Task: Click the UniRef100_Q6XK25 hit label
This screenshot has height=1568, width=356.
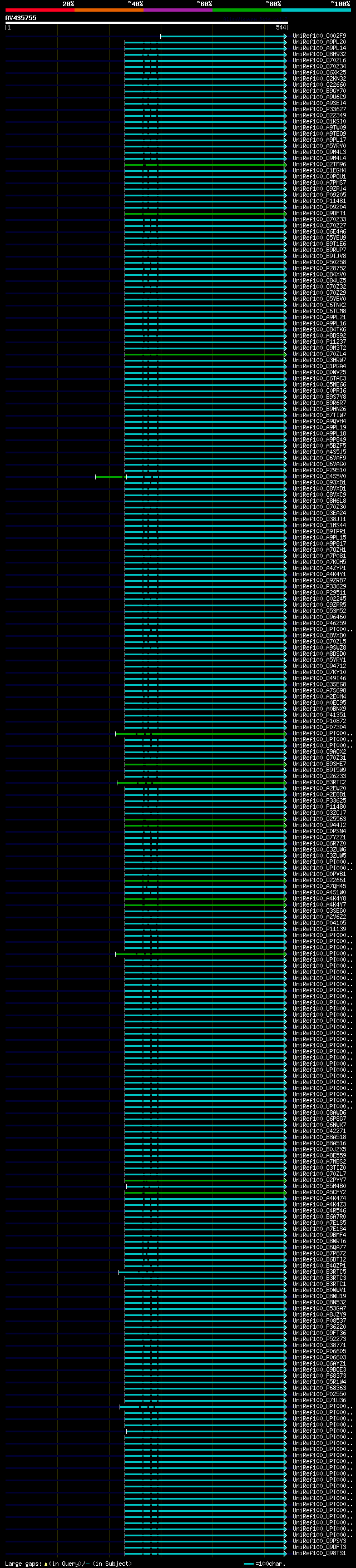Action: pyautogui.click(x=319, y=72)
